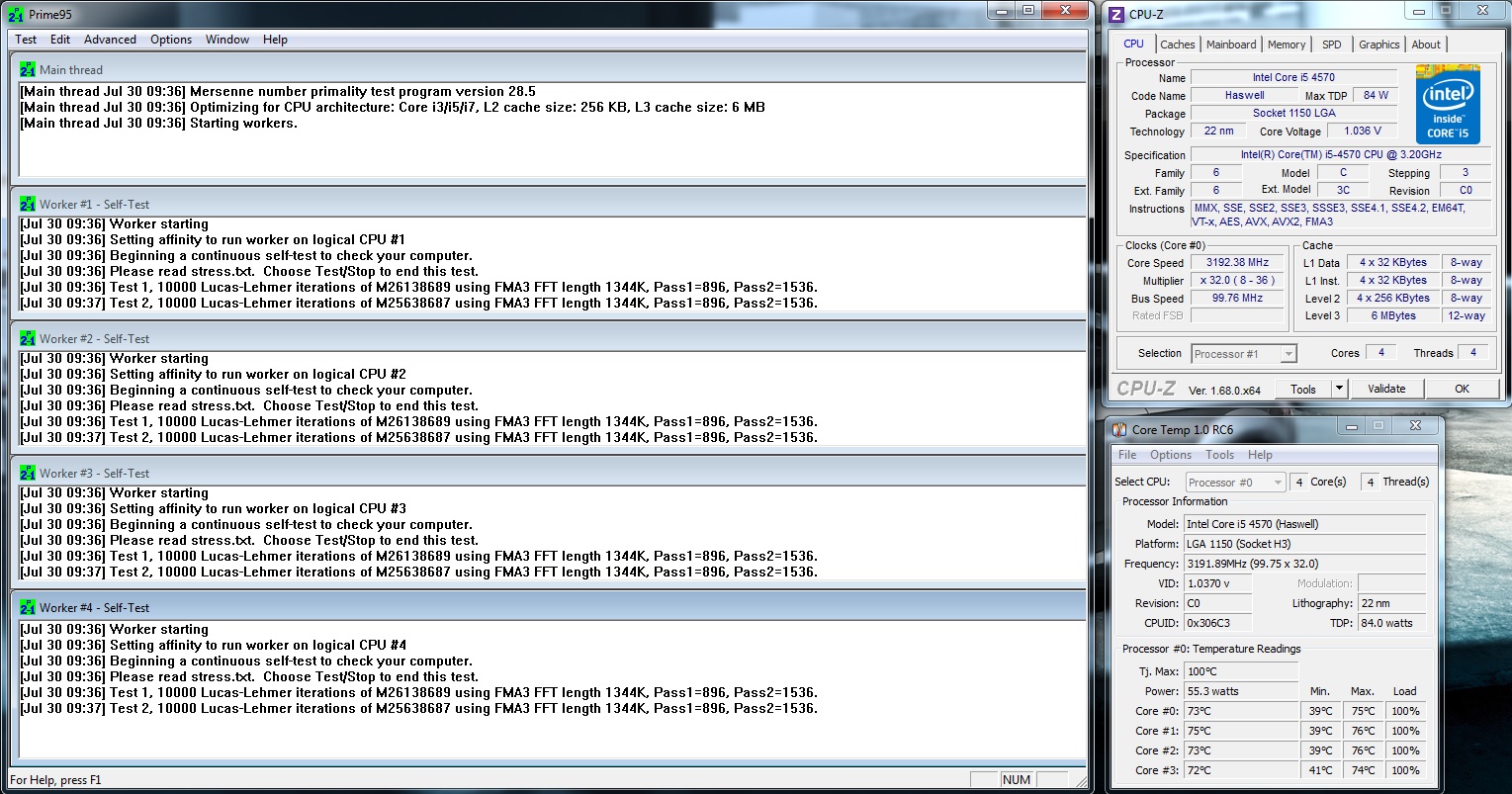Open the Window menu in Prime95

227,40
